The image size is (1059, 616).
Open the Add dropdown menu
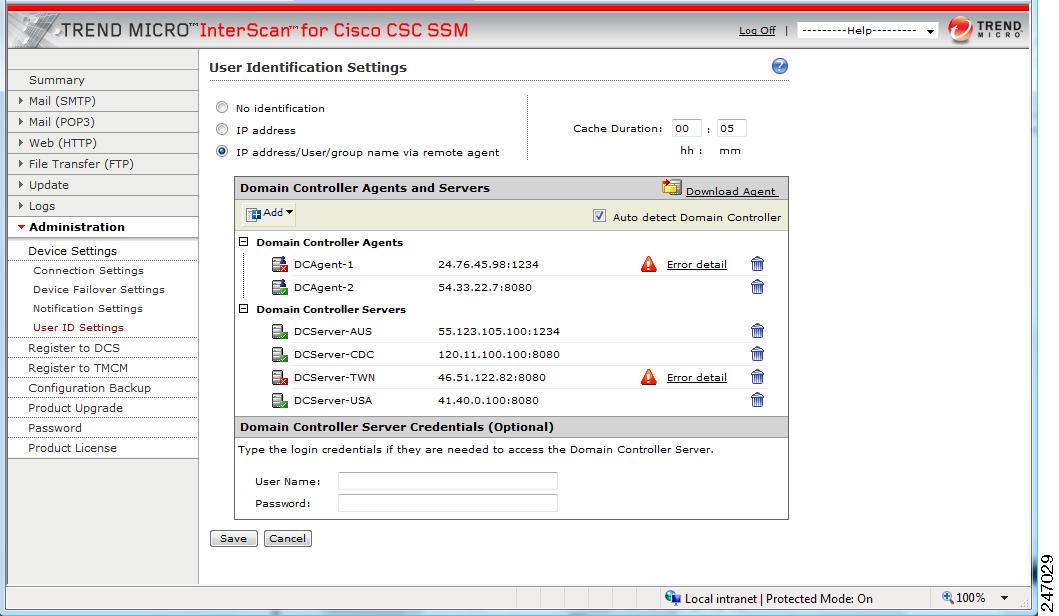pyautogui.click(x=269, y=213)
